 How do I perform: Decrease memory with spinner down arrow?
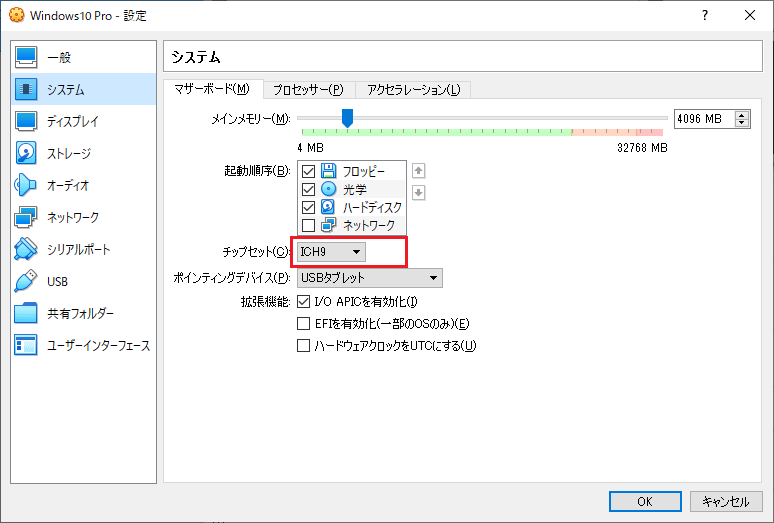tap(742, 123)
